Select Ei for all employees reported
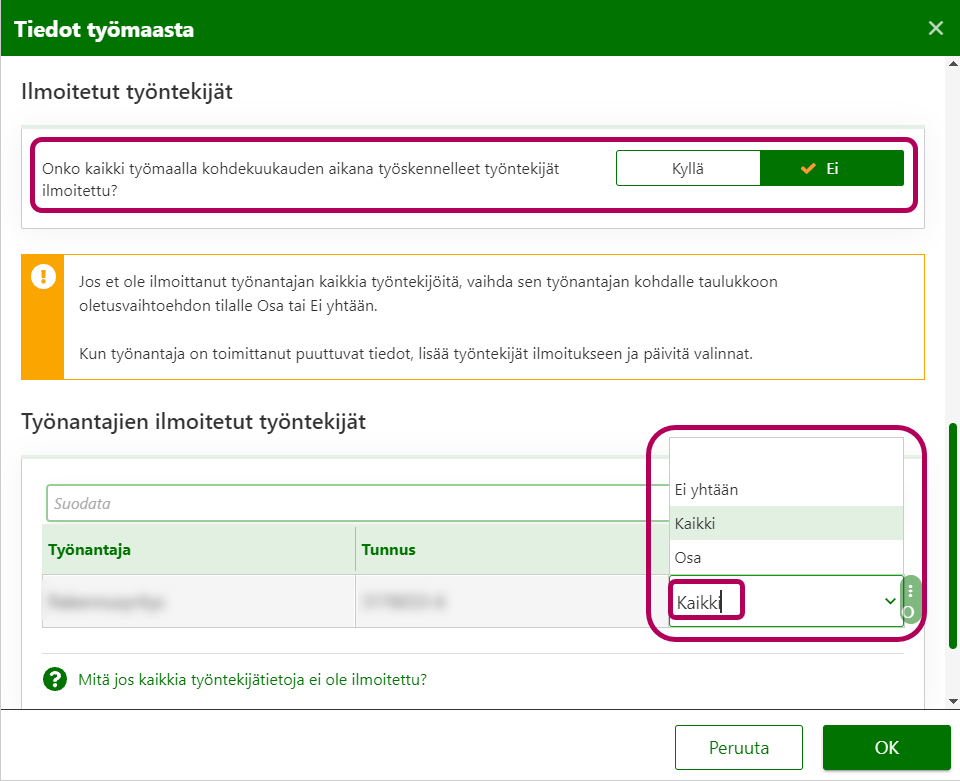 click(832, 168)
